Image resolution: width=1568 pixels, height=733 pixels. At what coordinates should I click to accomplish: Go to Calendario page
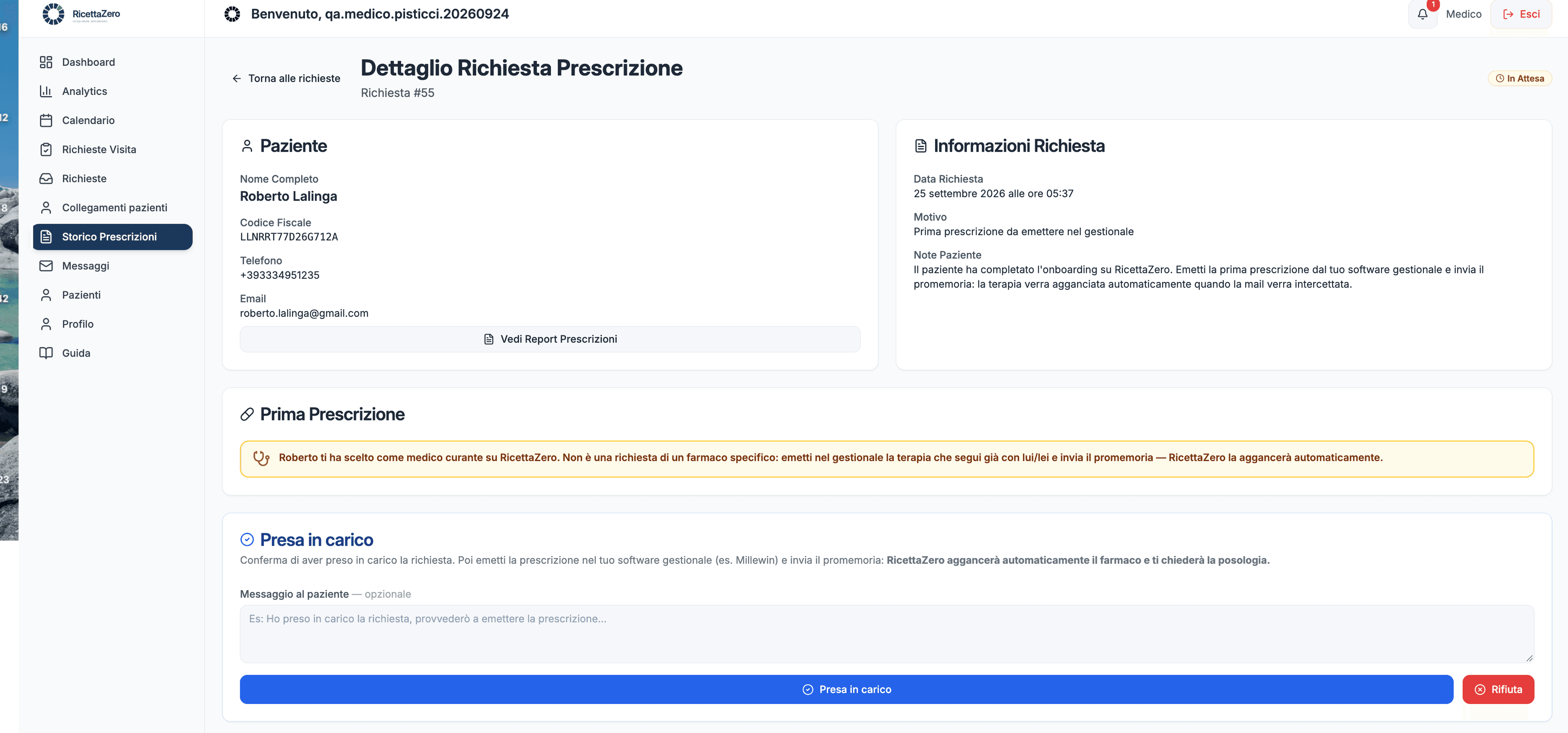coord(113,121)
